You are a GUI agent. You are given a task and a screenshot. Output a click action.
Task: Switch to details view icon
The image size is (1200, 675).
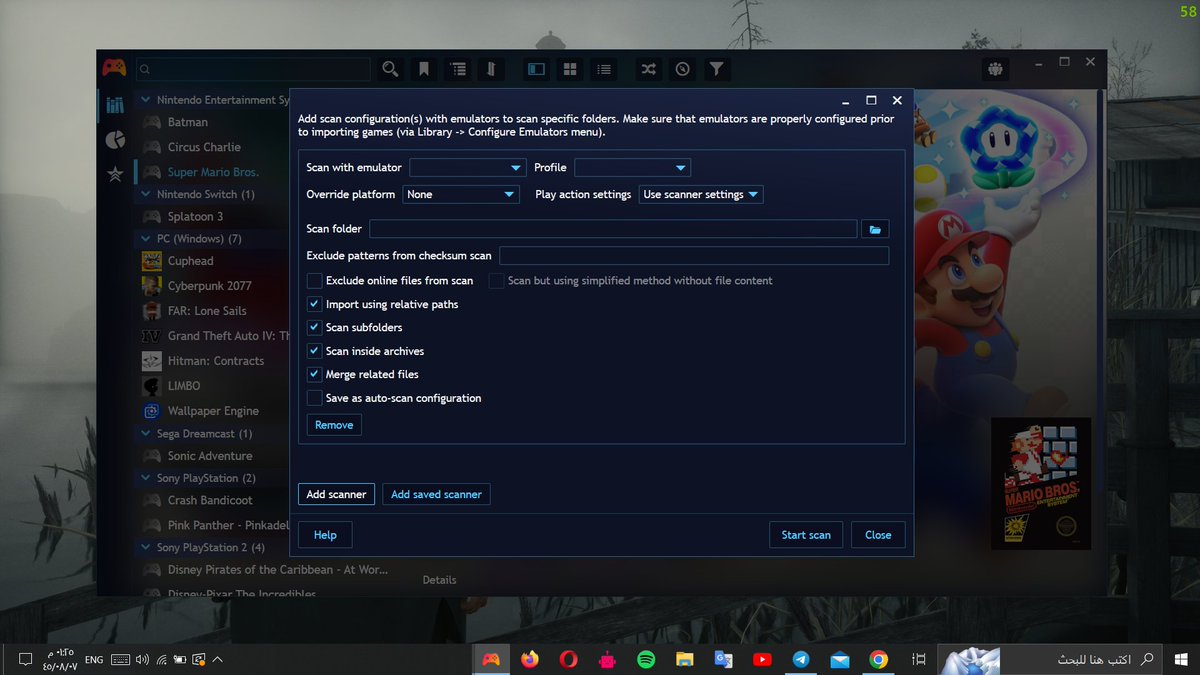coord(537,69)
